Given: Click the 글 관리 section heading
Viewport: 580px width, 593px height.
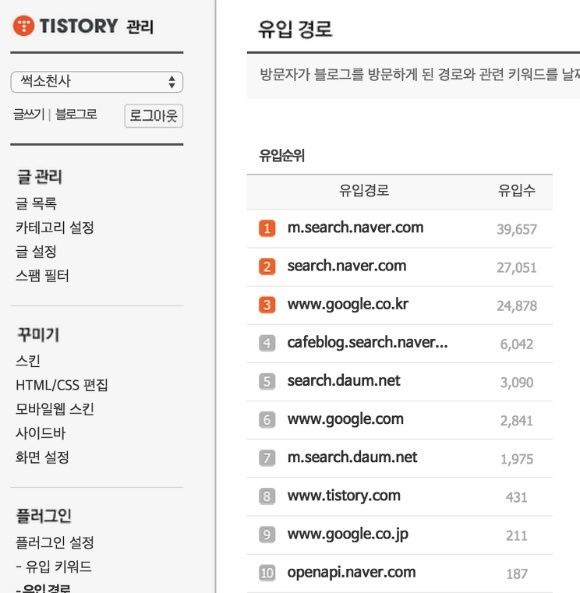Looking at the screenshot, I should point(39,177).
